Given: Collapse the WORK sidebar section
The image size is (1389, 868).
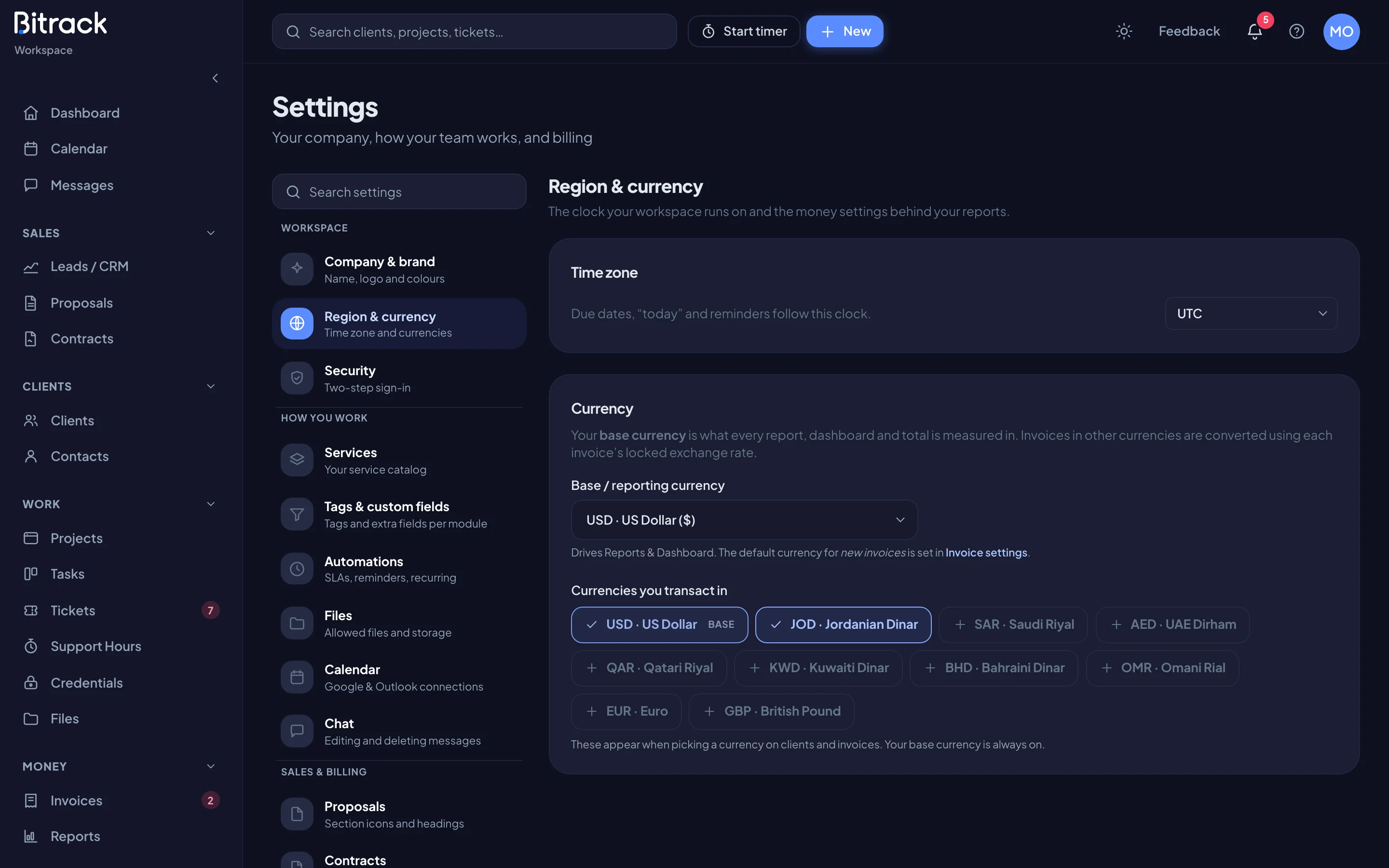Looking at the screenshot, I should pyautogui.click(x=211, y=504).
